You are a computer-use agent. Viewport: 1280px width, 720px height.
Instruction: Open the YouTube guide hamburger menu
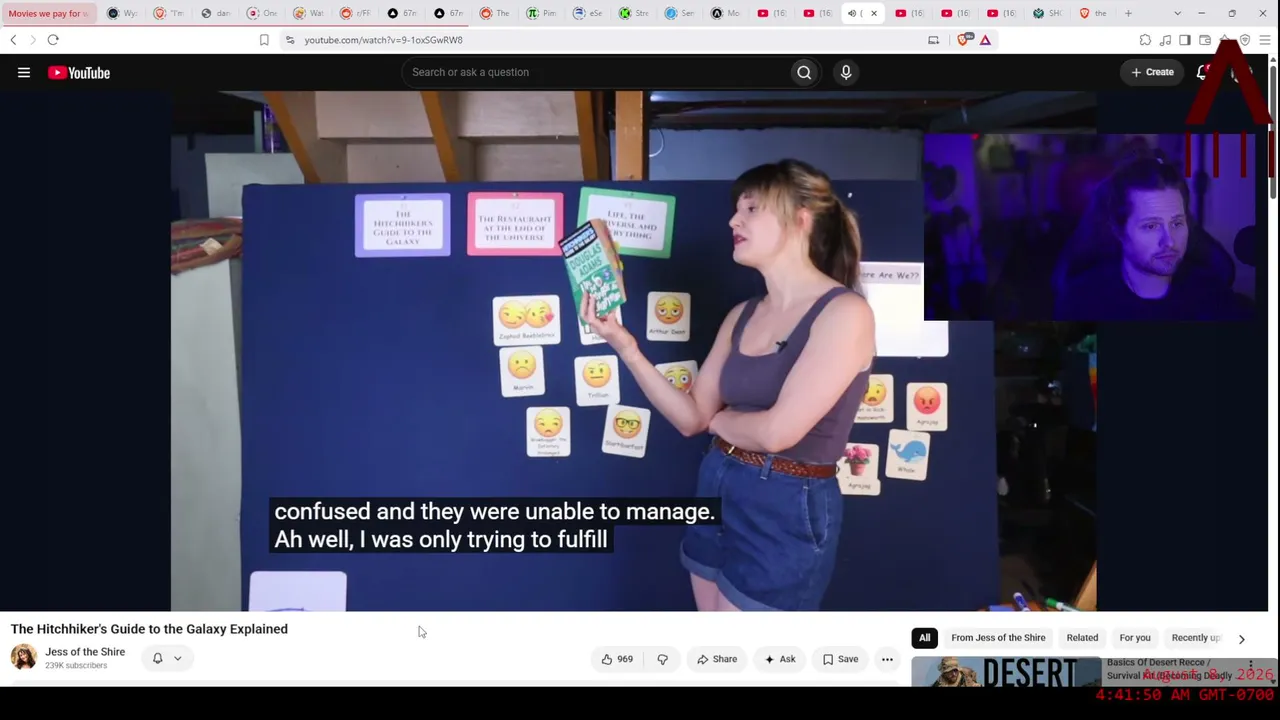pyautogui.click(x=24, y=72)
